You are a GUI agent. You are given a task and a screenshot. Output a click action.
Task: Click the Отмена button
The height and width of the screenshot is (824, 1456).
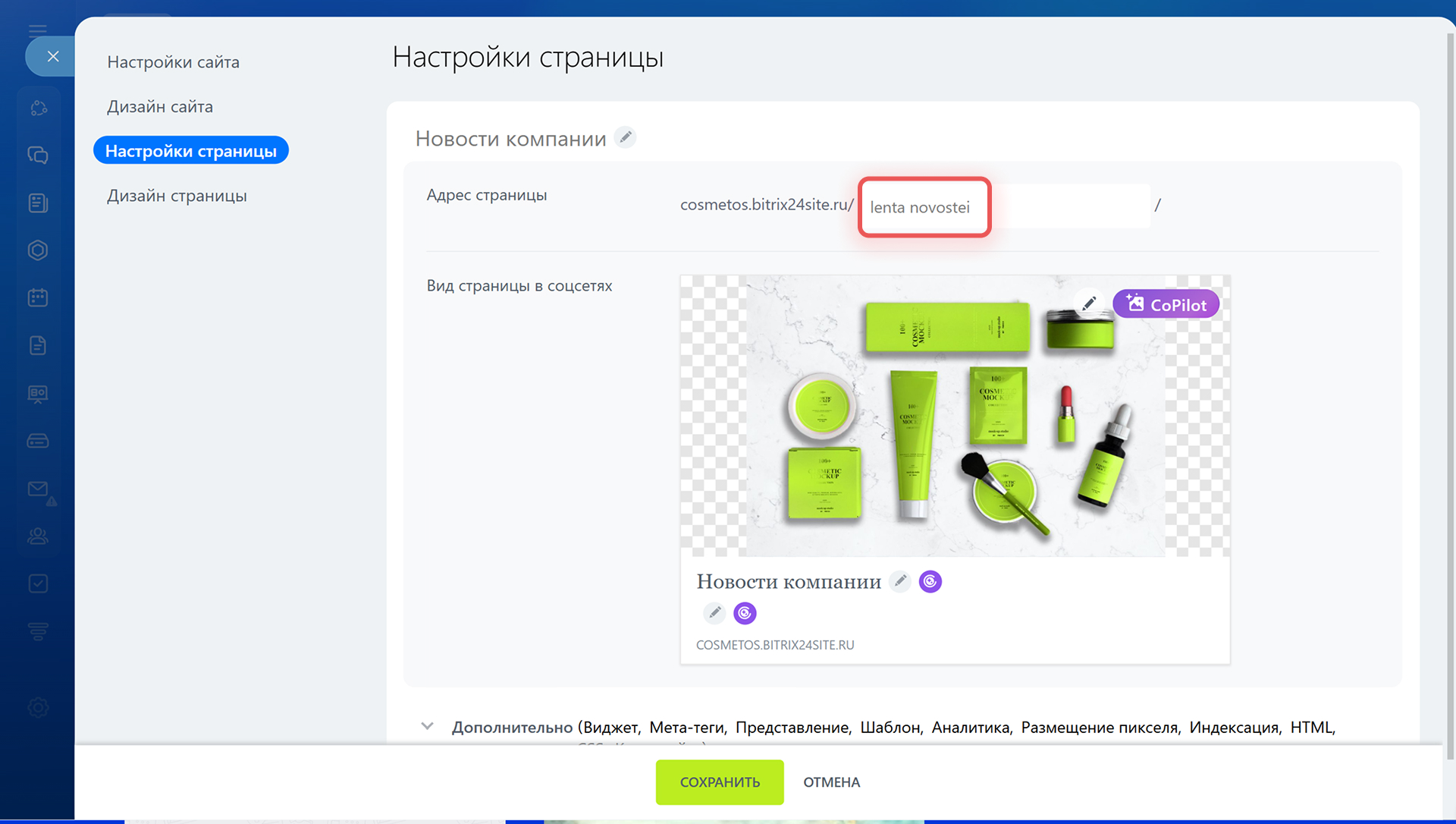[x=831, y=782]
